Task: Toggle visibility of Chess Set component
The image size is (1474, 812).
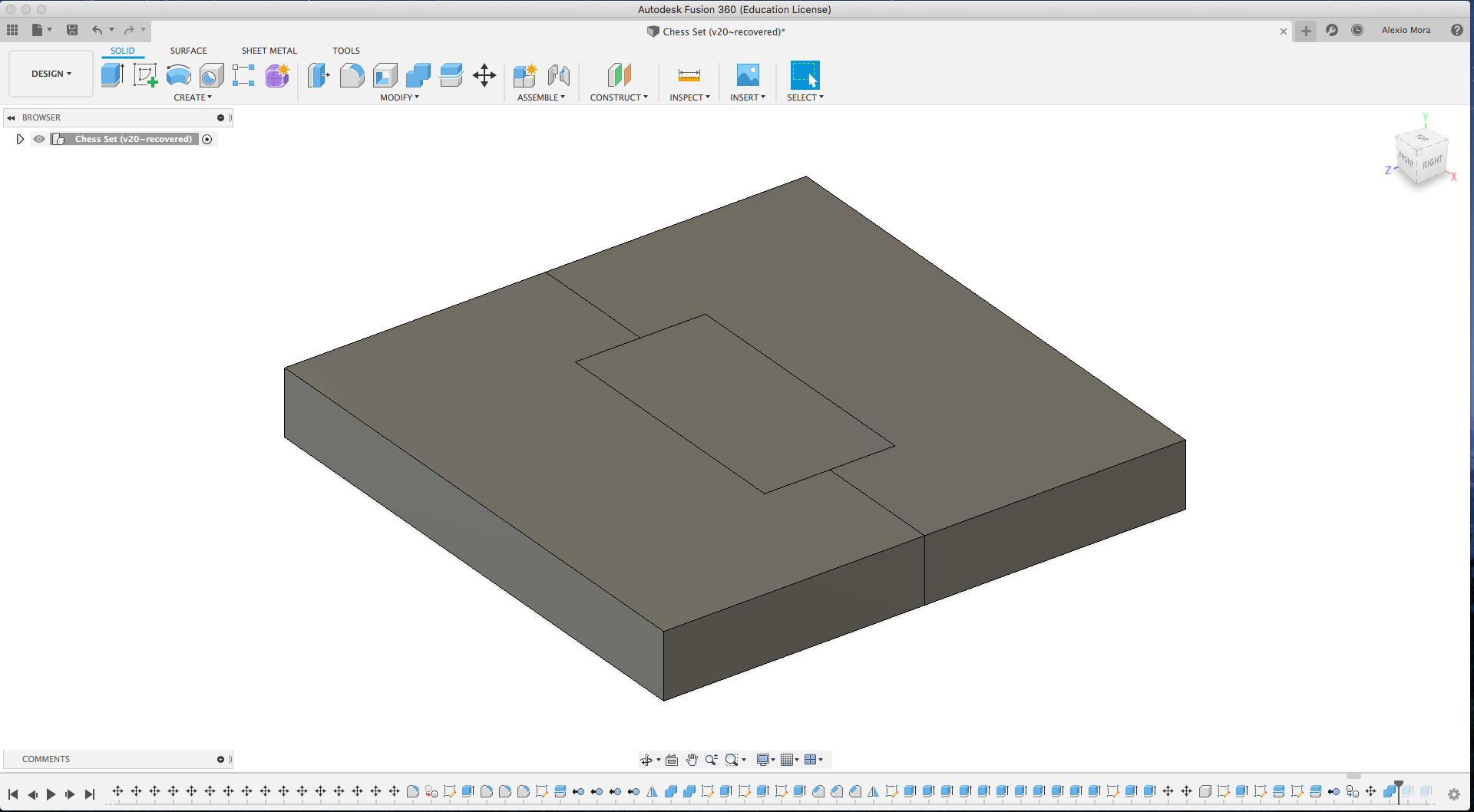Action: point(38,139)
